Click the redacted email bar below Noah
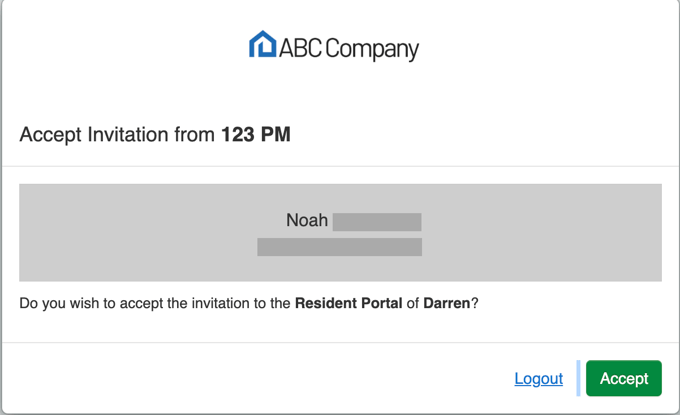The image size is (680, 415). (340, 247)
